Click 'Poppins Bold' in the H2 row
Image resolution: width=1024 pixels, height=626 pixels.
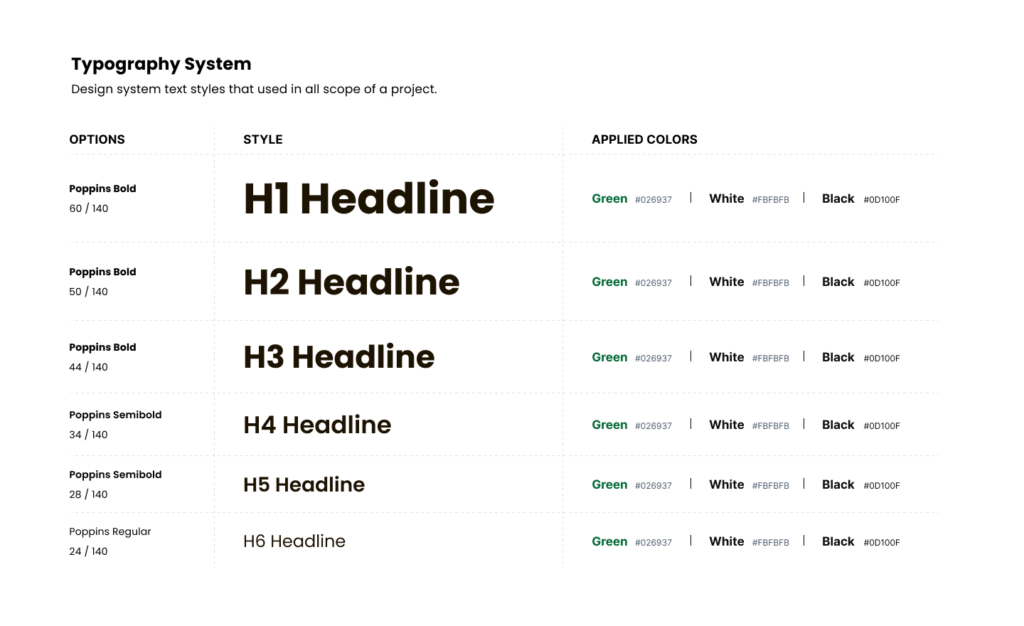click(103, 272)
